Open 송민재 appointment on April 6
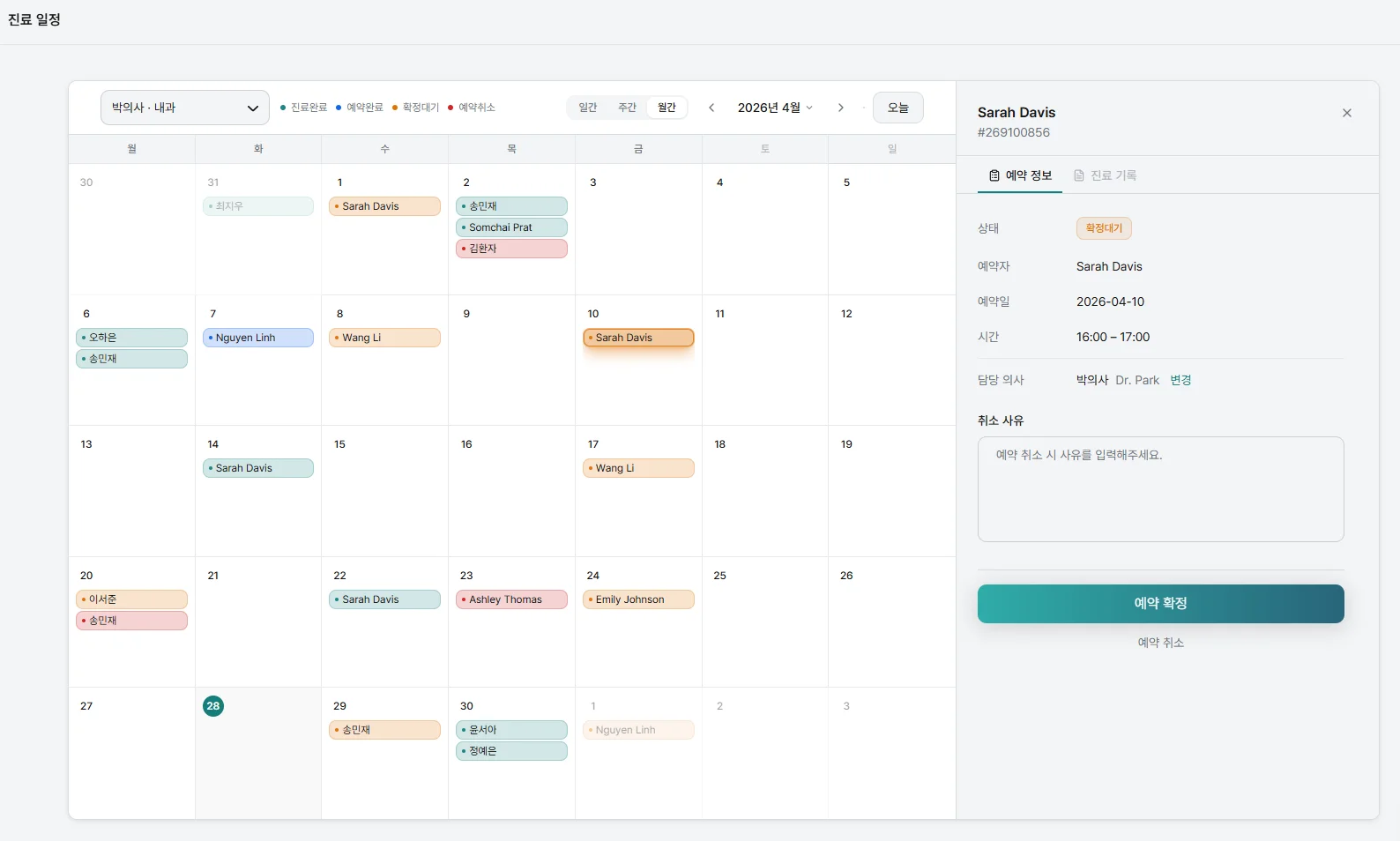The width and height of the screenshot is (1400, 841). click(x=131, y=359)
